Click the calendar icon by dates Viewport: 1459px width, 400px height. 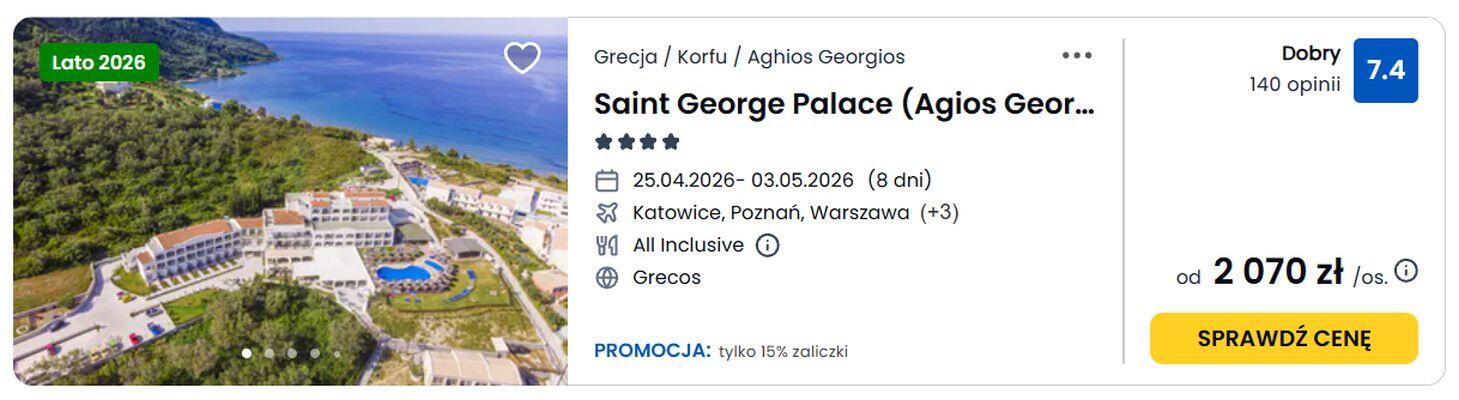coord(607,181)
